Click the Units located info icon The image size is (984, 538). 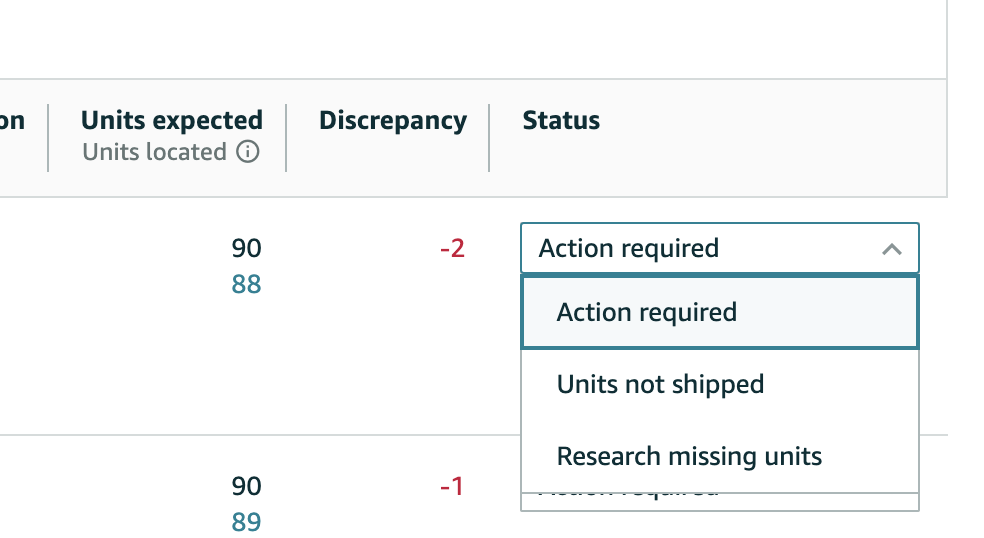click(248, 152)
